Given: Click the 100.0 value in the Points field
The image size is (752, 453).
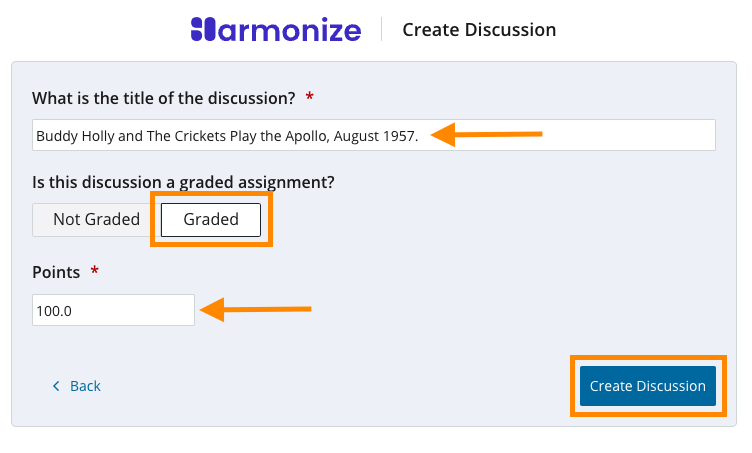Looking at the screenshot, I should pyautogui.click(x=55, y=311).
